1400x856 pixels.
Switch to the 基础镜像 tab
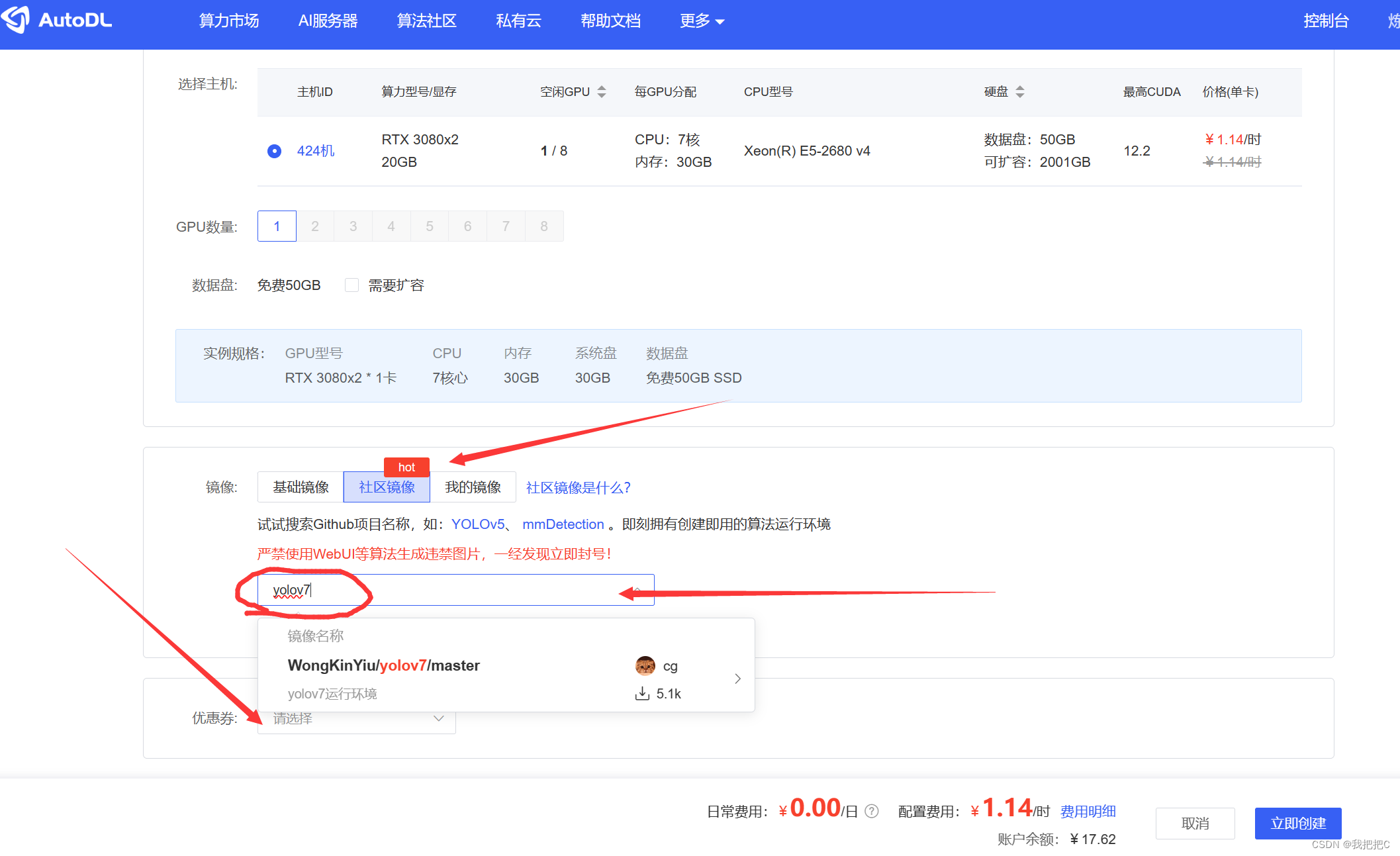301,487
